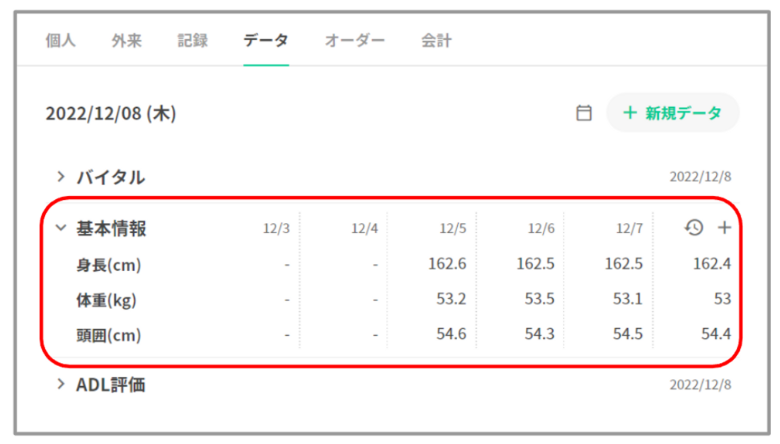The image size is (780, 444).
Task: Select the 体重(kg) value 53.5
Action: coord(540,299)
